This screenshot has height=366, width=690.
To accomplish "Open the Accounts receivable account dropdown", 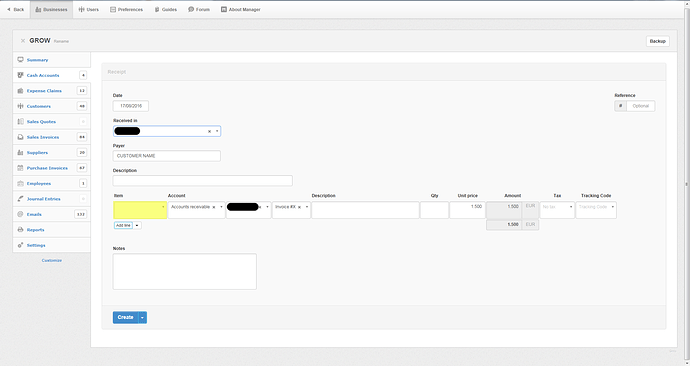I will point(221,207).
